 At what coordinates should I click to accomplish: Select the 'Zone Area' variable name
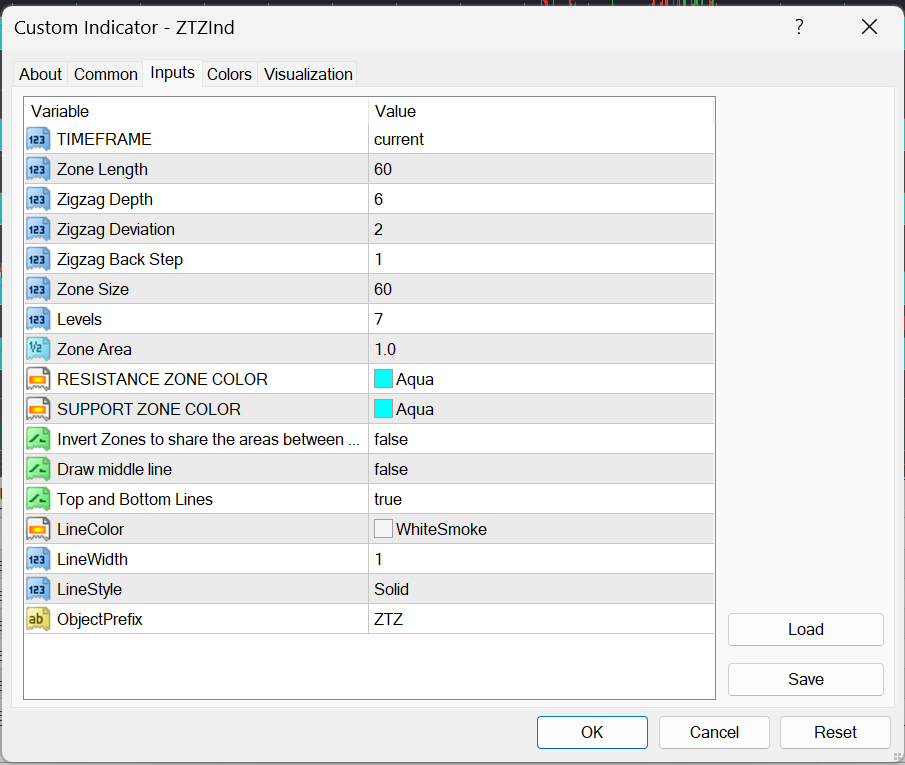94,349
